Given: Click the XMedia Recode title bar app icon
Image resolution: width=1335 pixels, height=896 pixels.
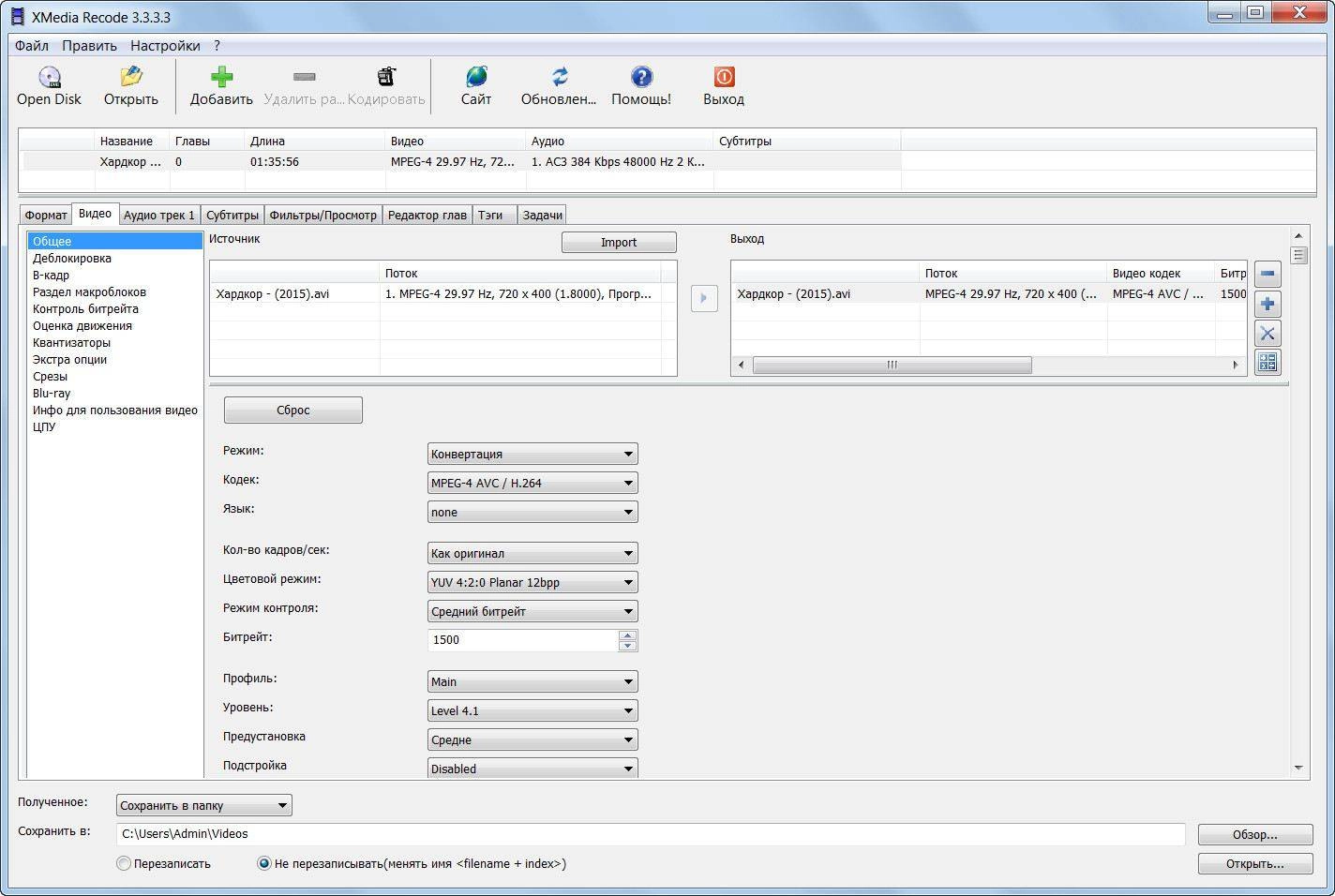Looking at the screenshot, I should (x=16, y=16).
